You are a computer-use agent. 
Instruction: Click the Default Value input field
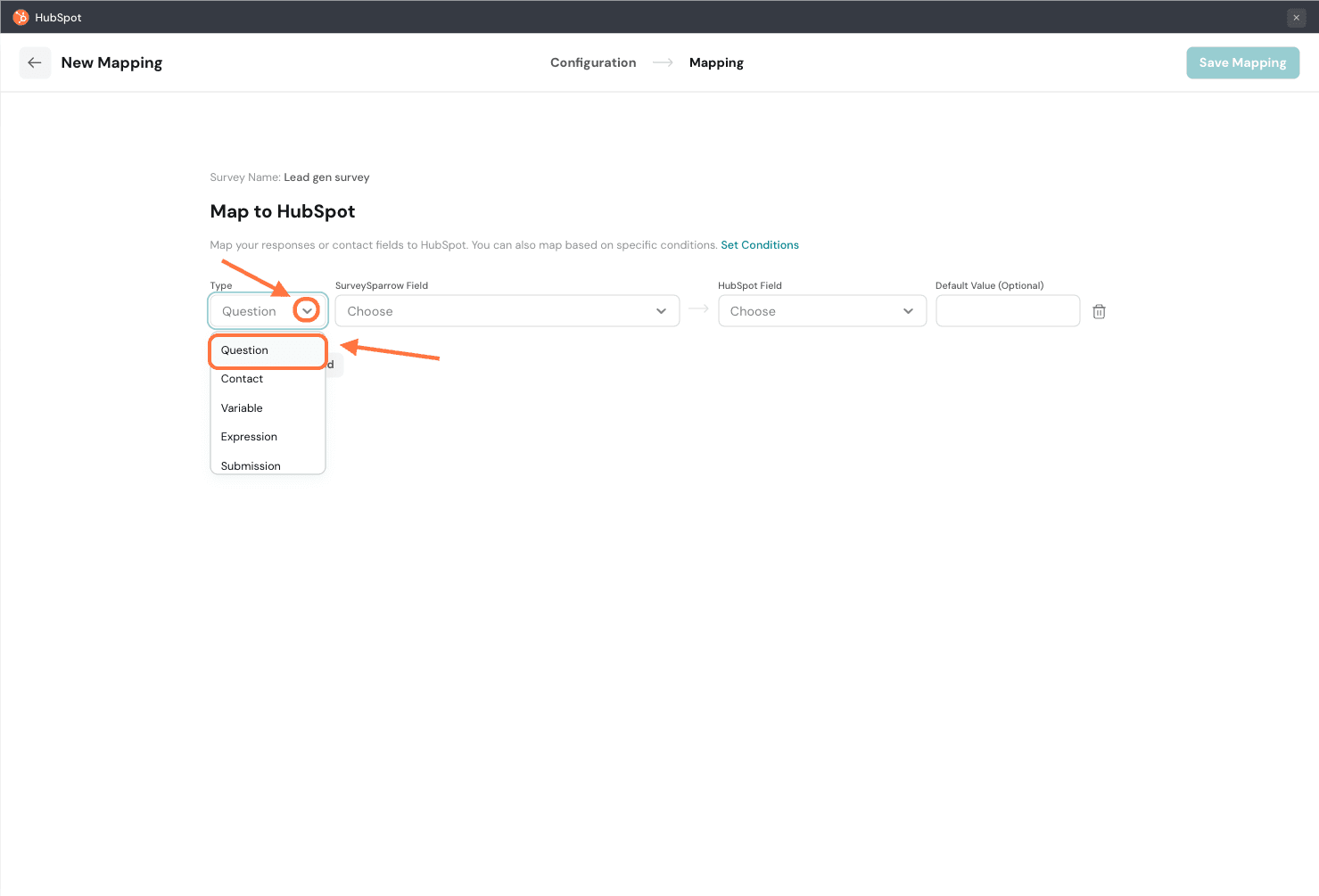[1008, 311]
